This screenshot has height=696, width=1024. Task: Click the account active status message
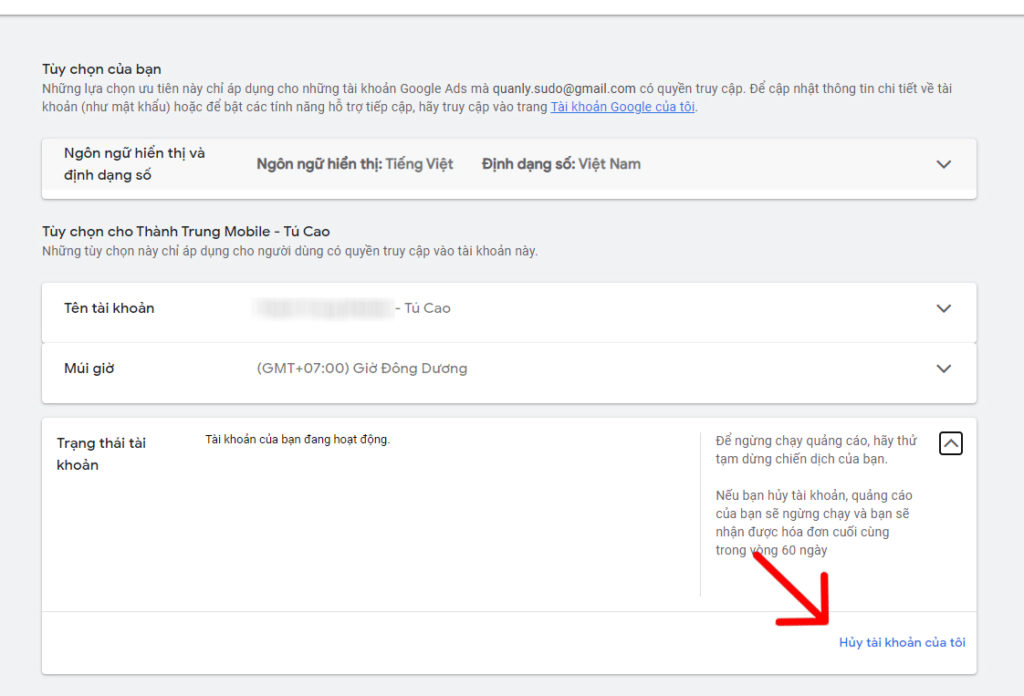point(297,439)
